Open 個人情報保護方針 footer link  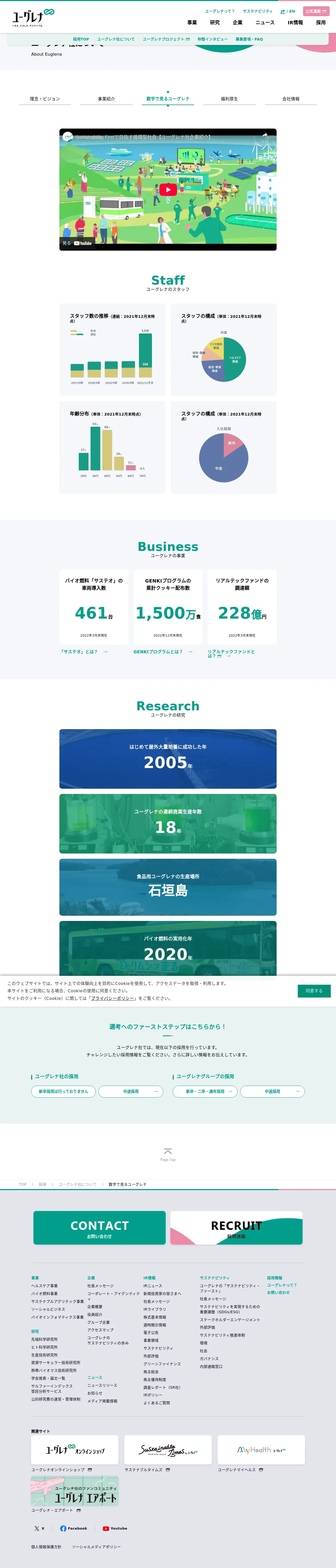pyautogui.click(x=46, y=1547)
